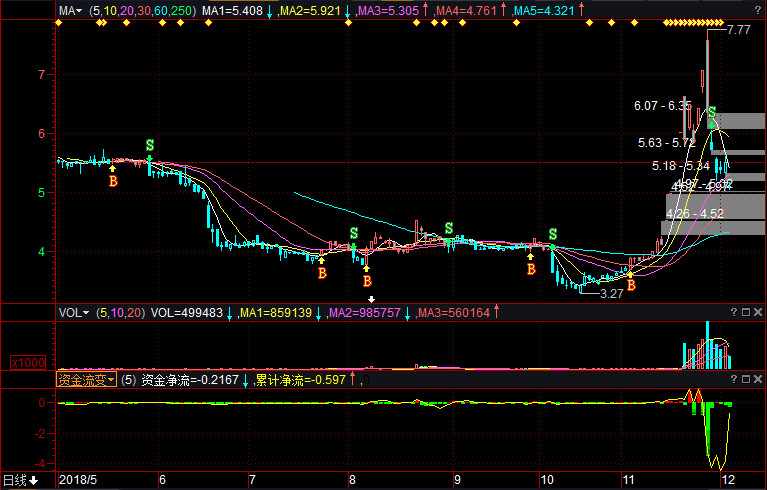Maximize the 资金流变 sub-chart panel
Image resolution: width=767 pixels, height=490 pixels.
point(746,379)
